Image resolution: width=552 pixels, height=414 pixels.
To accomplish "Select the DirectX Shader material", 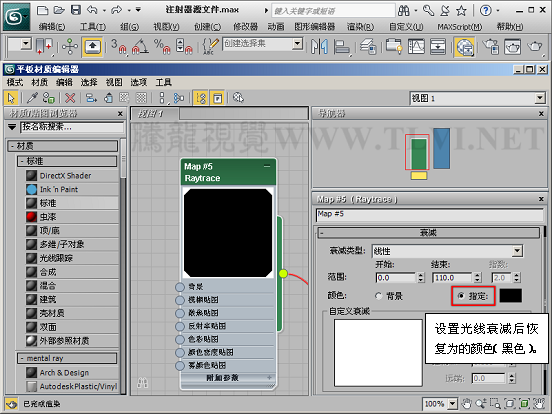I will coord(72,175).
